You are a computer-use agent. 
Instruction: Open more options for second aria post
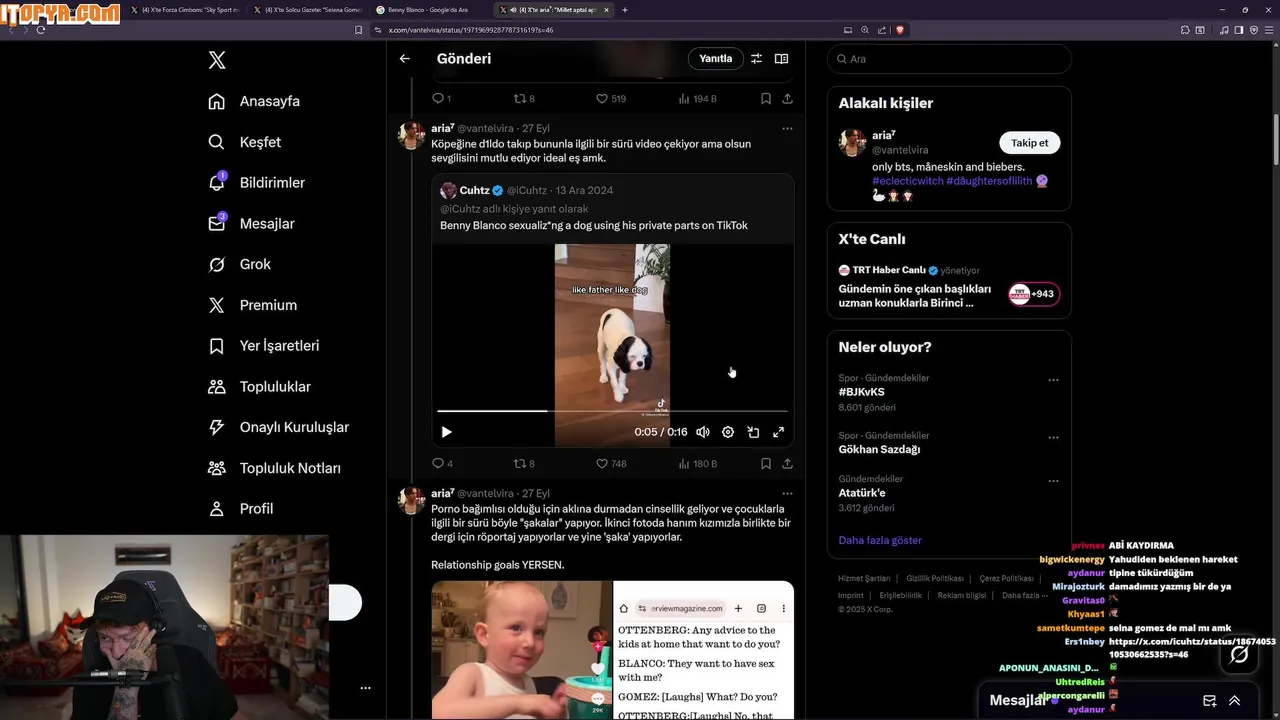pyautogui.click(x=788, y=494)
